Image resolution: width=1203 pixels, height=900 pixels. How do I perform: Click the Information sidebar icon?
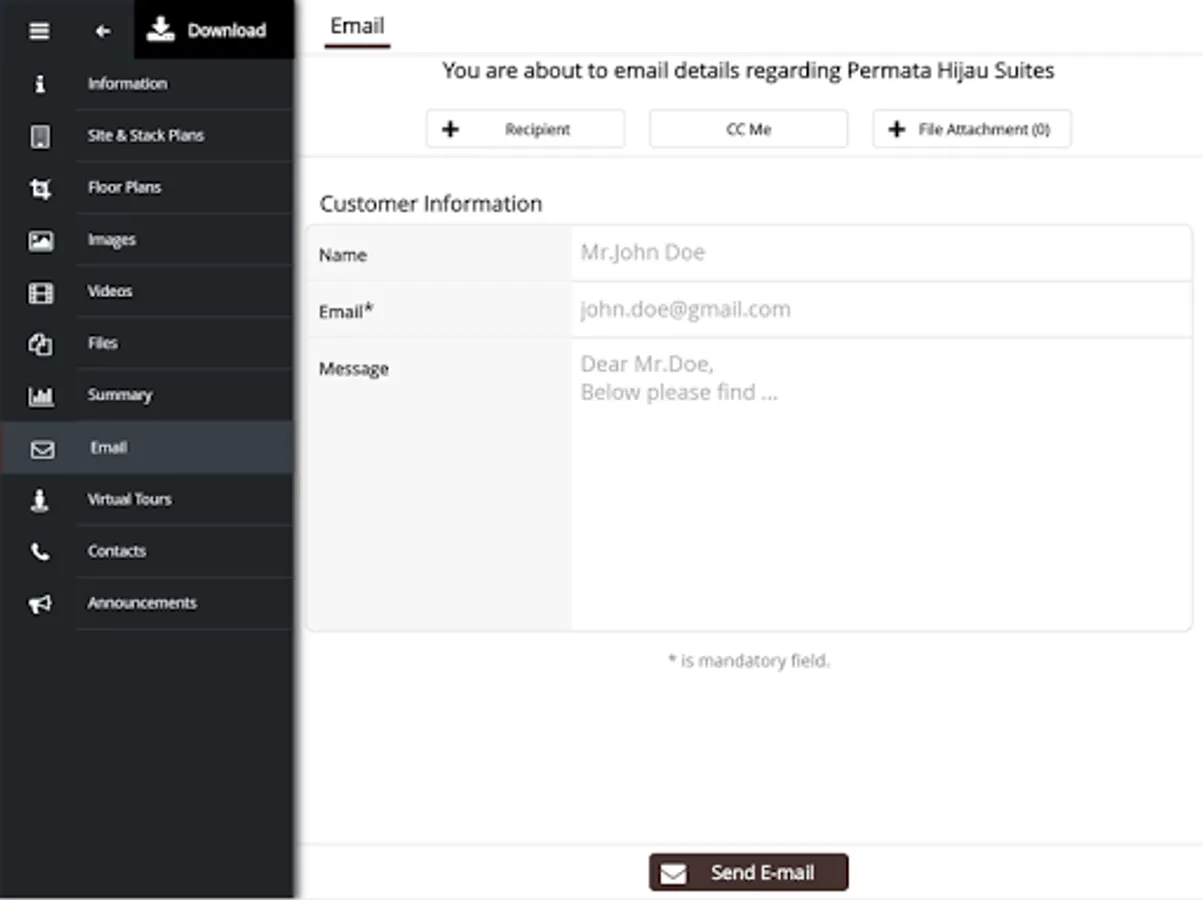click(40, 84)
